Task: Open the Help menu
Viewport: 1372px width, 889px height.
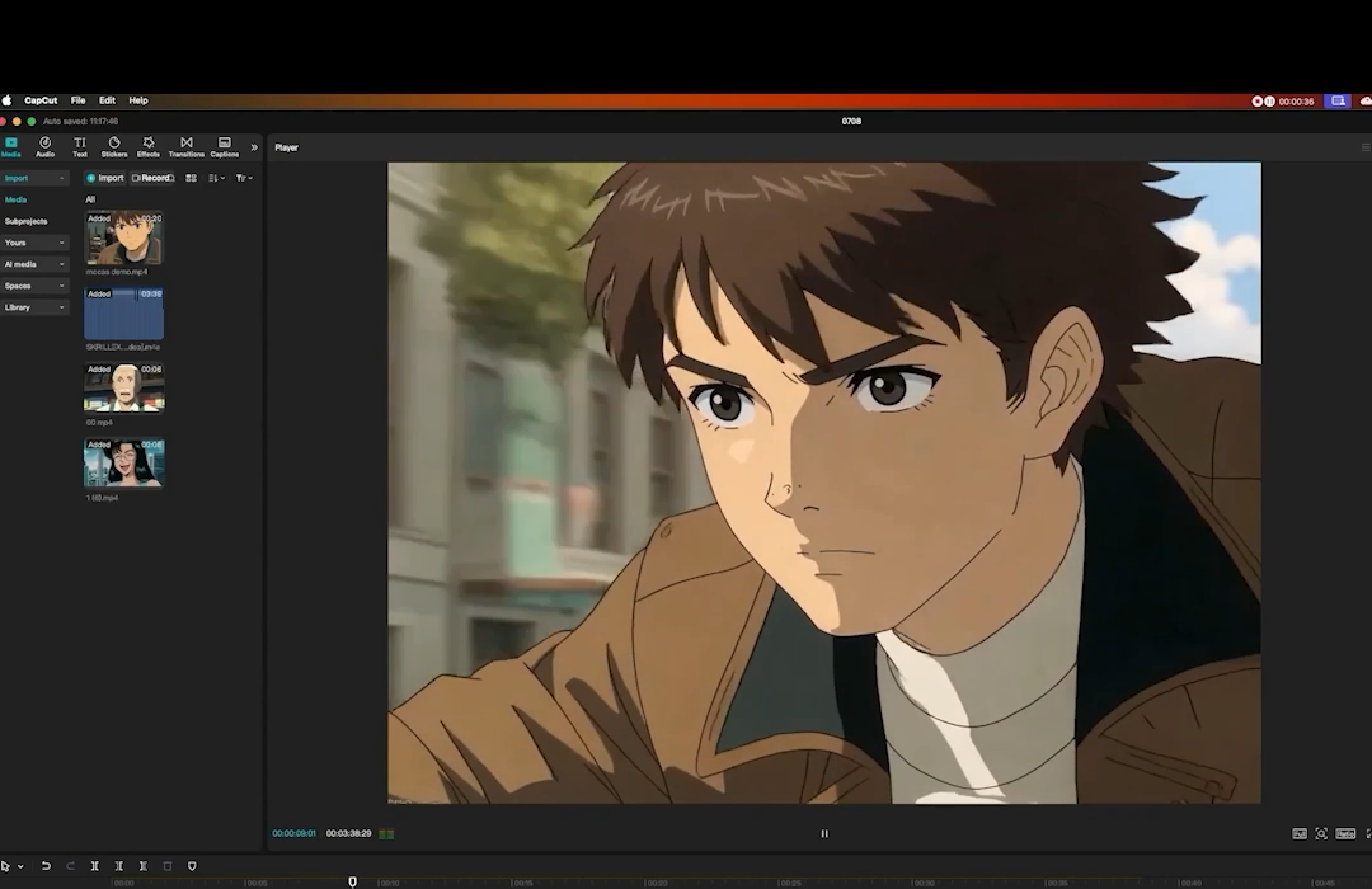Action: pyautogui.click(x=138, y=100)
